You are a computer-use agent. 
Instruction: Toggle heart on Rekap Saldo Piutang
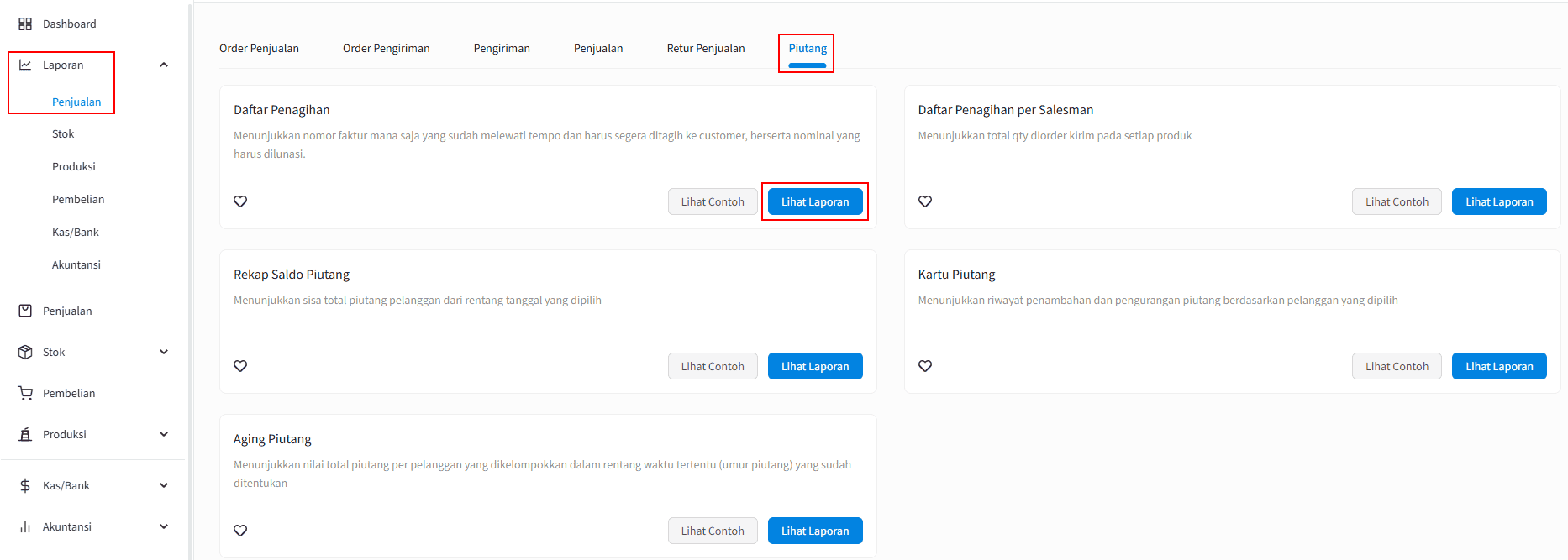(x=240, y=366)
